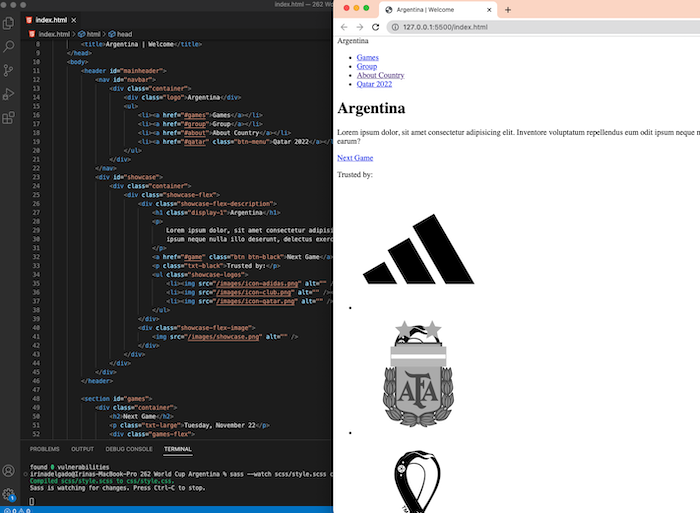This screenshot has height=513, width=700.
Task: Click the 'Compiled scss/style.scss' terminal line
Action: coord(102,481)
